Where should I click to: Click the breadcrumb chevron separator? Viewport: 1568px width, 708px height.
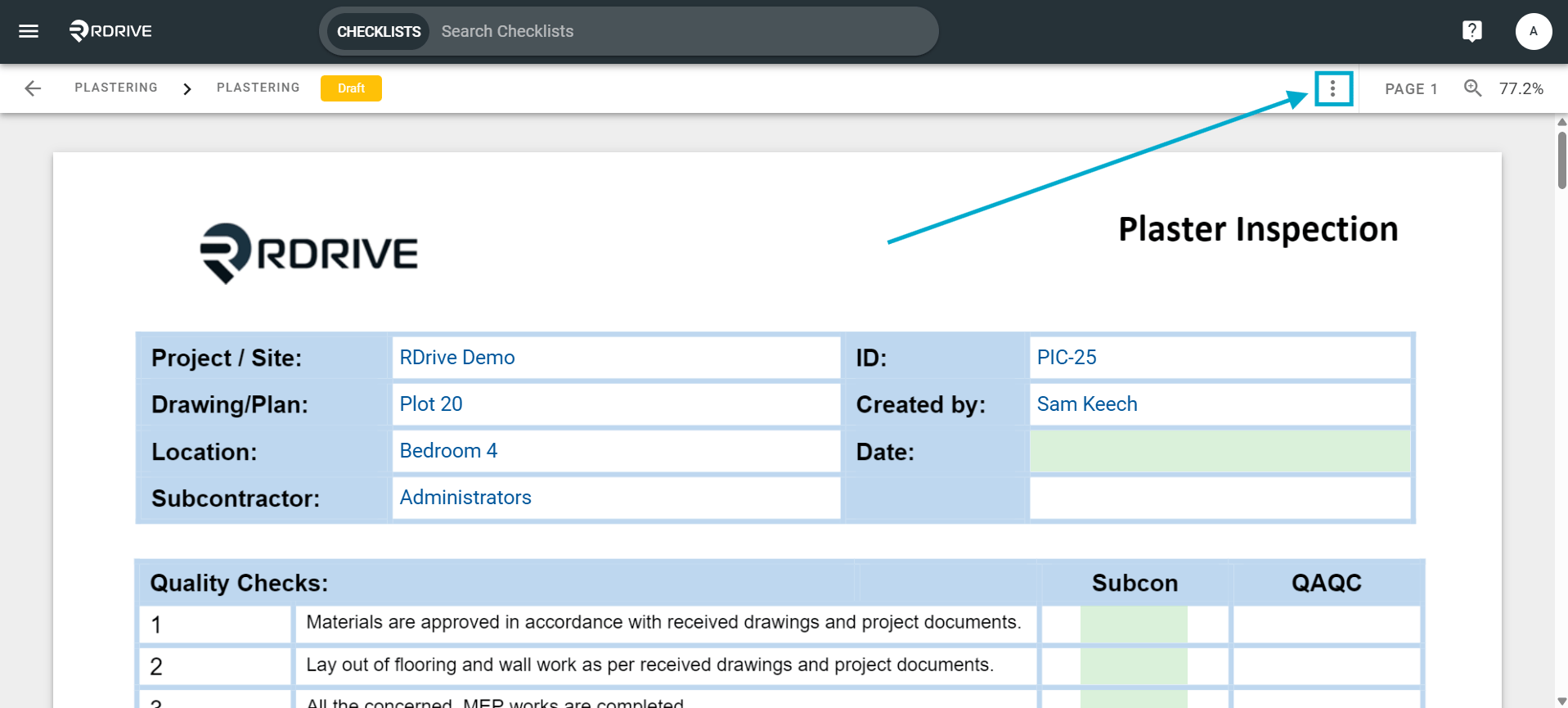click(187, 88)
